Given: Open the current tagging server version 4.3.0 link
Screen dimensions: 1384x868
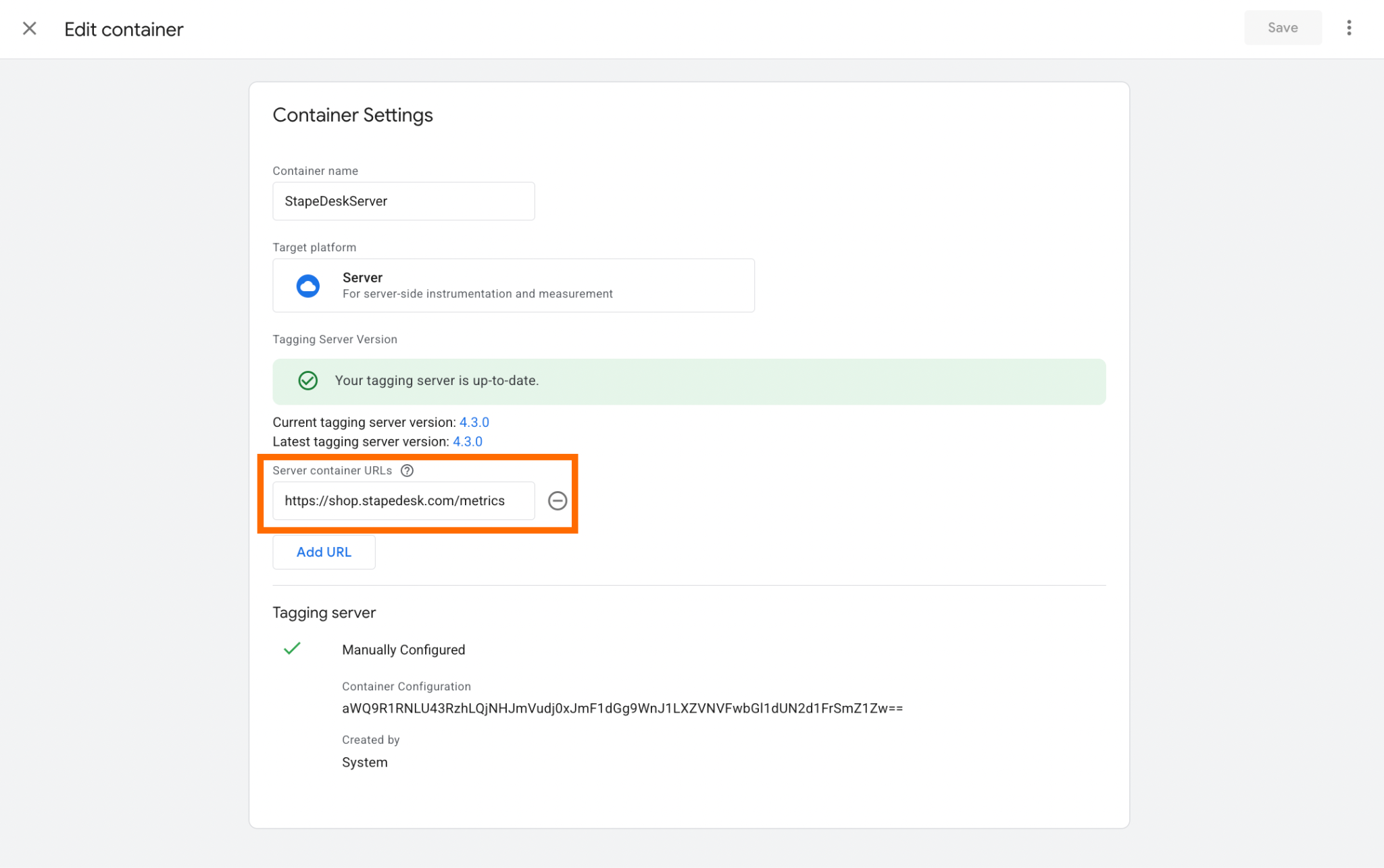Looking at the screenshot, I should [x=474, y=422].
